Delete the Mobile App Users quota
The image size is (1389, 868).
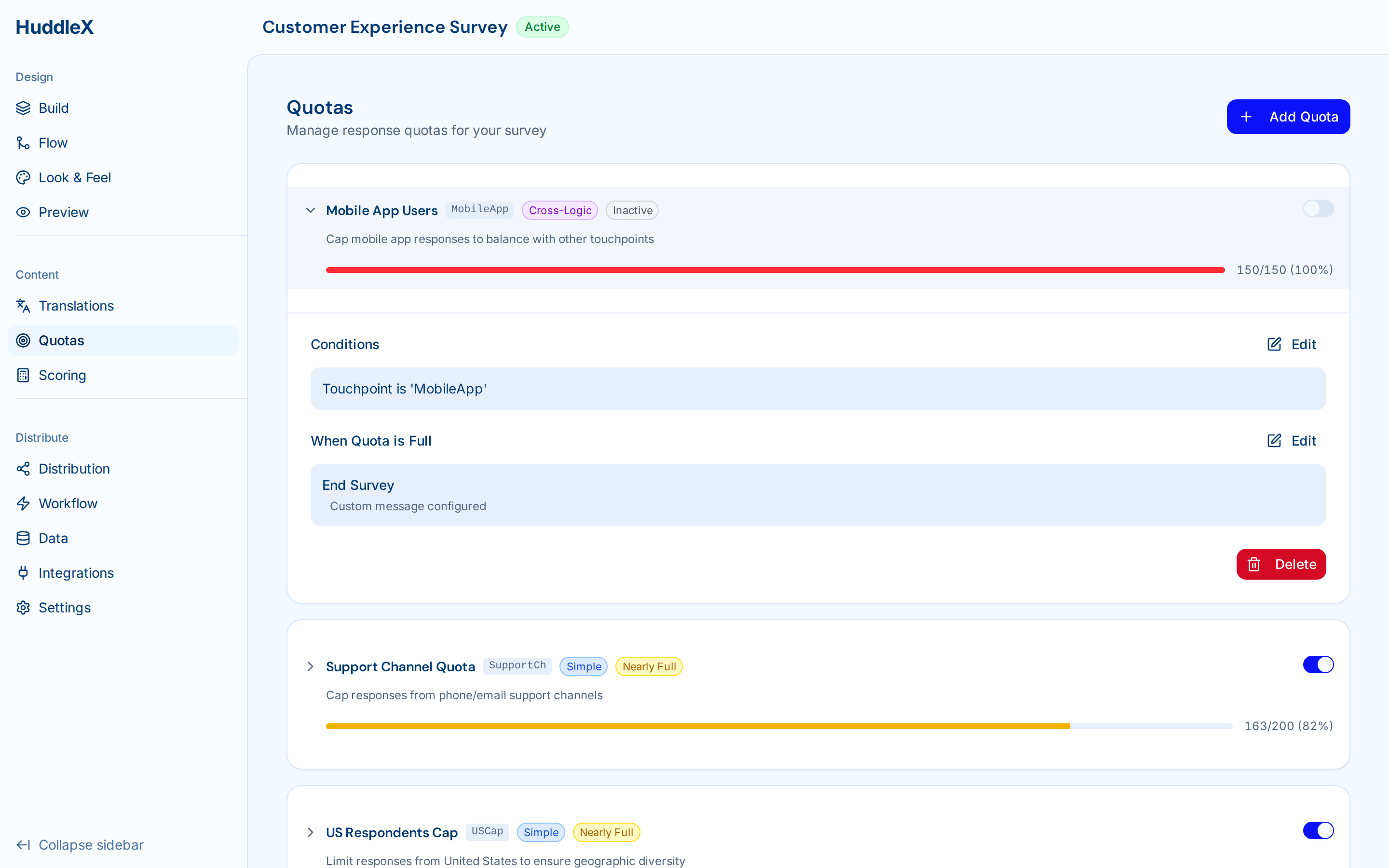pos(1281,564)
